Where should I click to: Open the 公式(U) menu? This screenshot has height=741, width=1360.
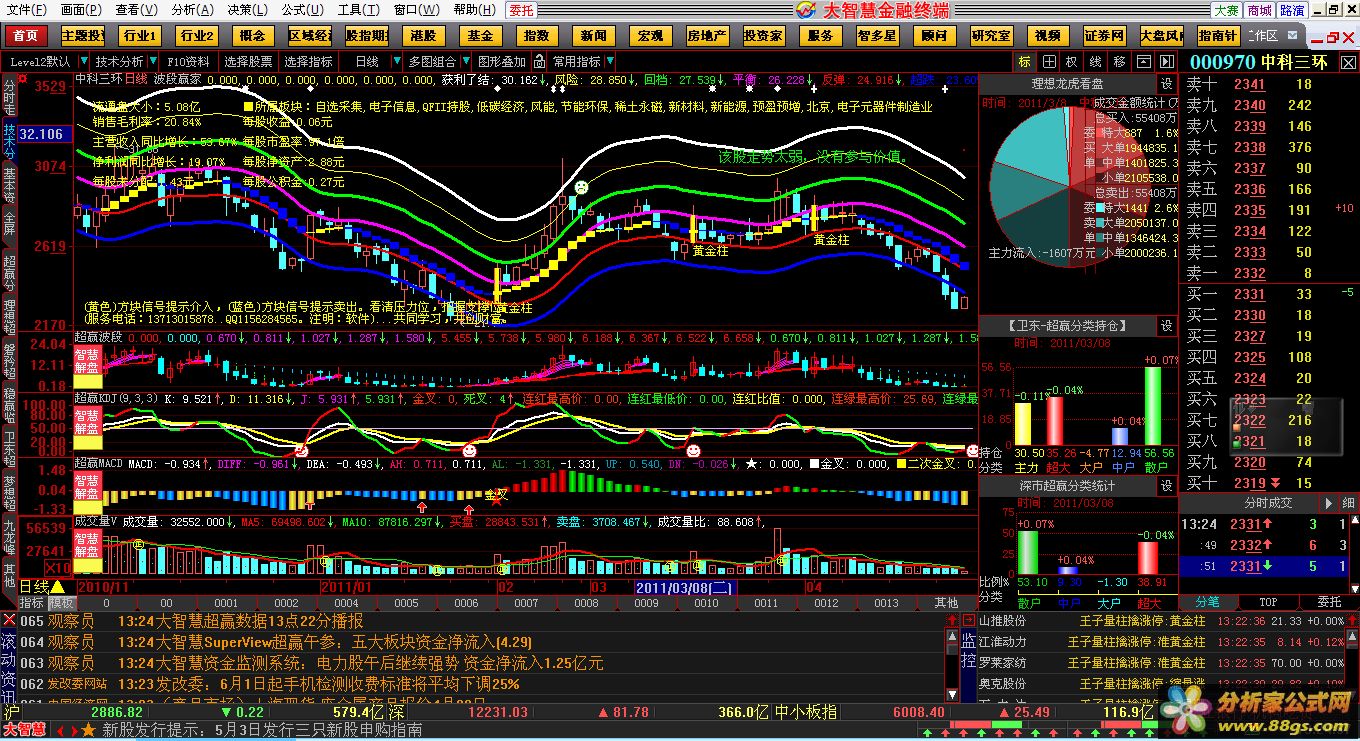click(x=303, y=10)
